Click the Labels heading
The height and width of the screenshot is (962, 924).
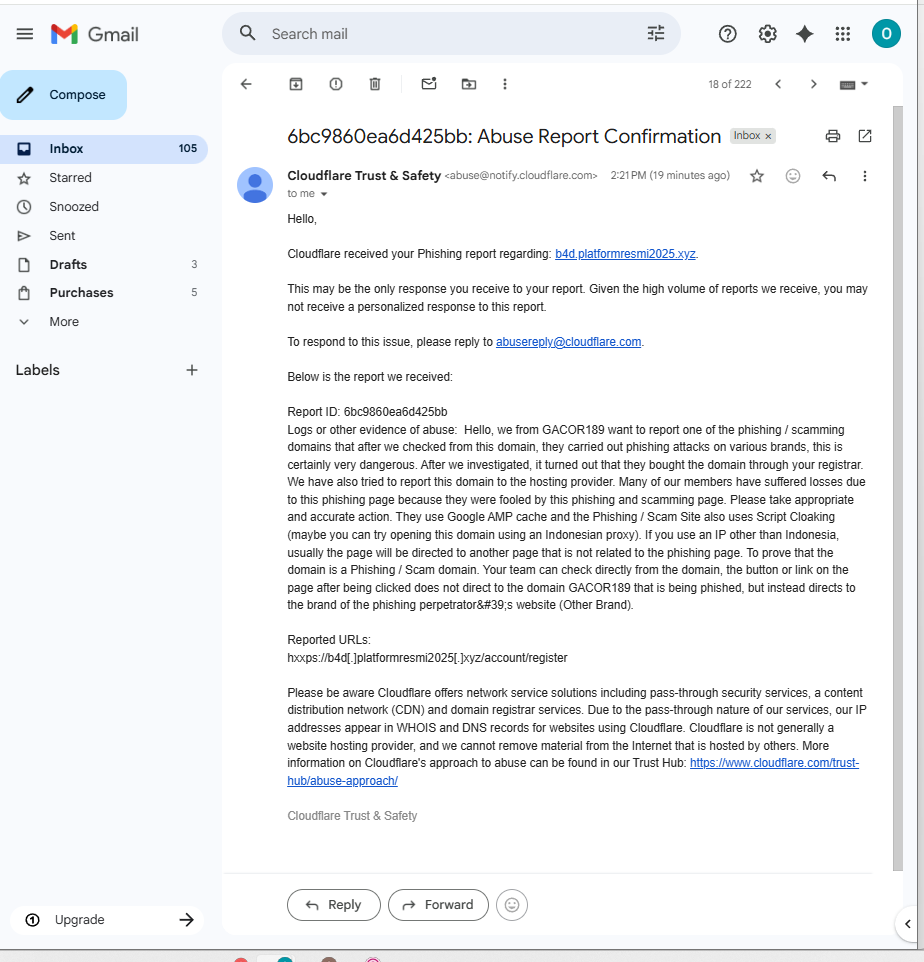(x=37, y=370)
